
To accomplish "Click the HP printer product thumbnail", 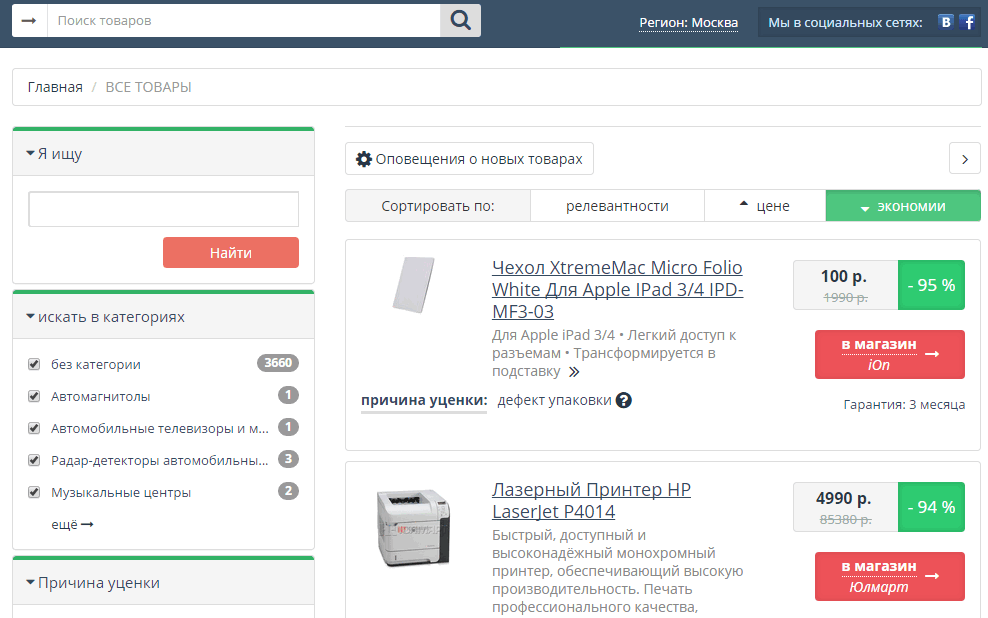I will coord(413,528).
